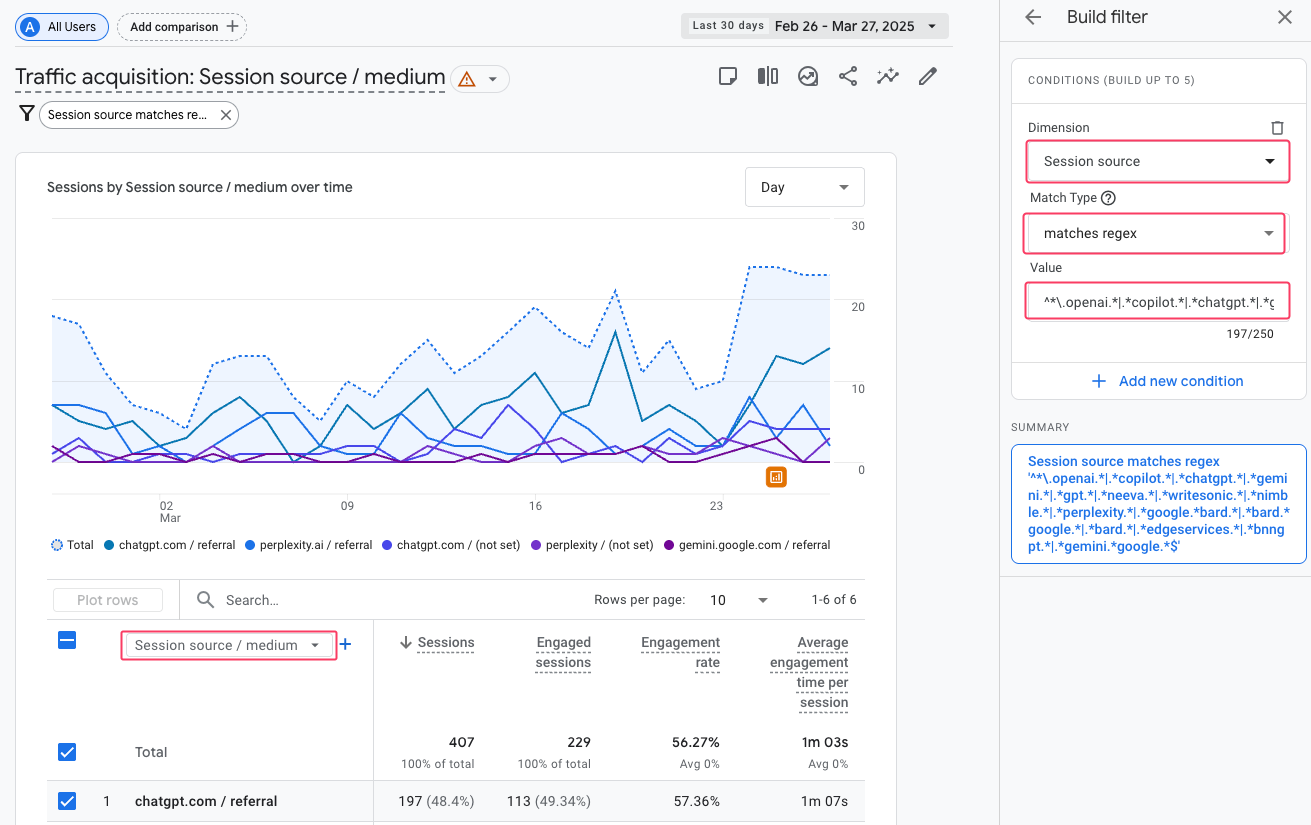Customize report with the pencil icon
Screen dimensions: 1311x825
point(927,75)
